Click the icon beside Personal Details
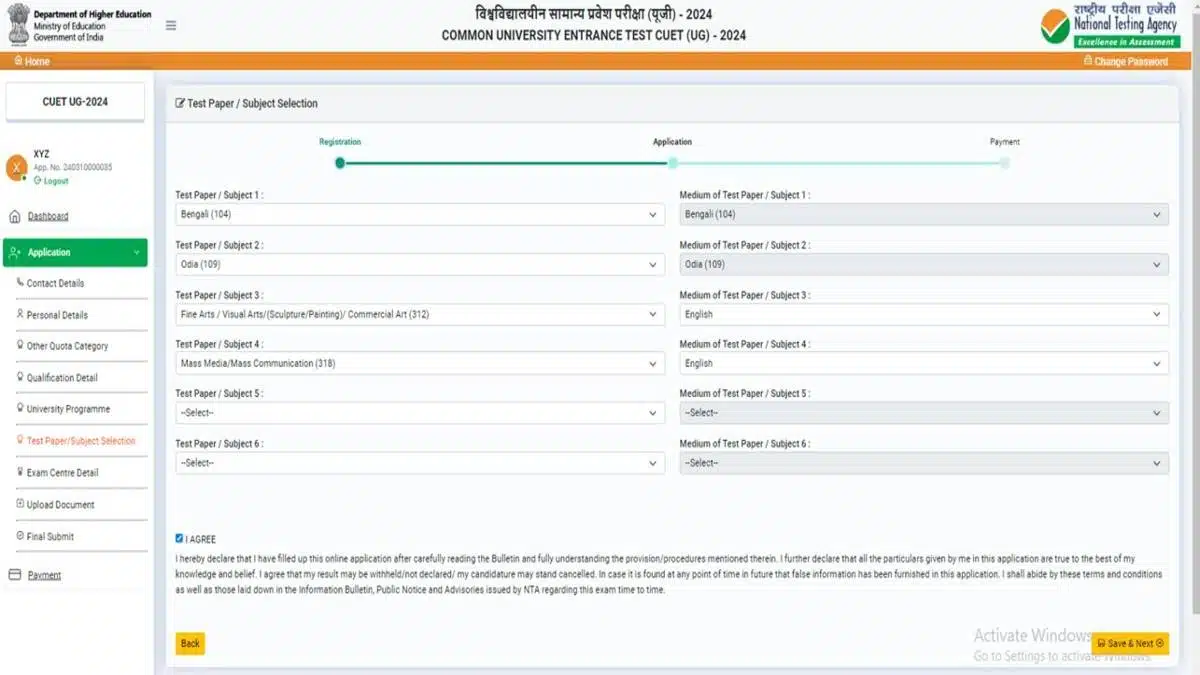This screenshot has height=675, width=1200. coord(20,314)
